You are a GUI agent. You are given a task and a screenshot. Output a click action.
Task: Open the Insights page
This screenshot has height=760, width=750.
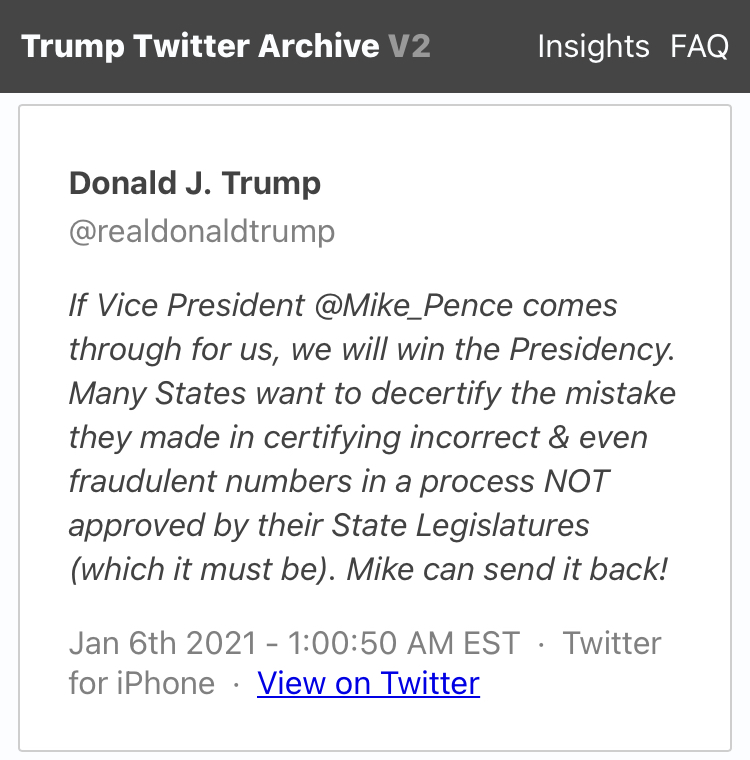[x=593, y=47]
